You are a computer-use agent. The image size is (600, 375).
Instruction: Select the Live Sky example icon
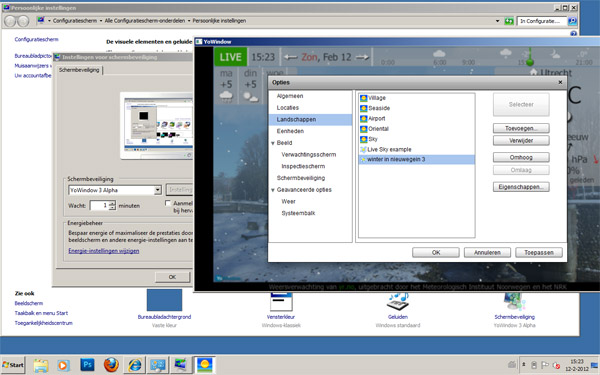364,150
